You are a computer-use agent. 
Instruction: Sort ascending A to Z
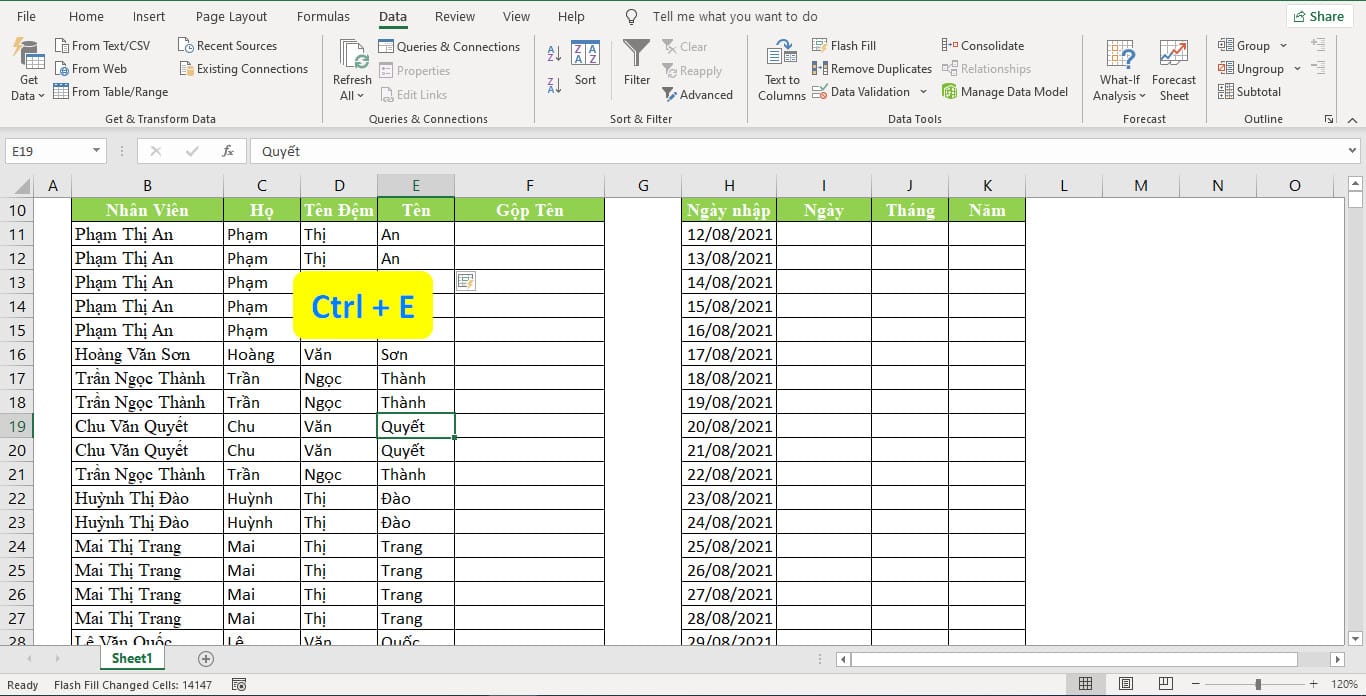[554, 54]
